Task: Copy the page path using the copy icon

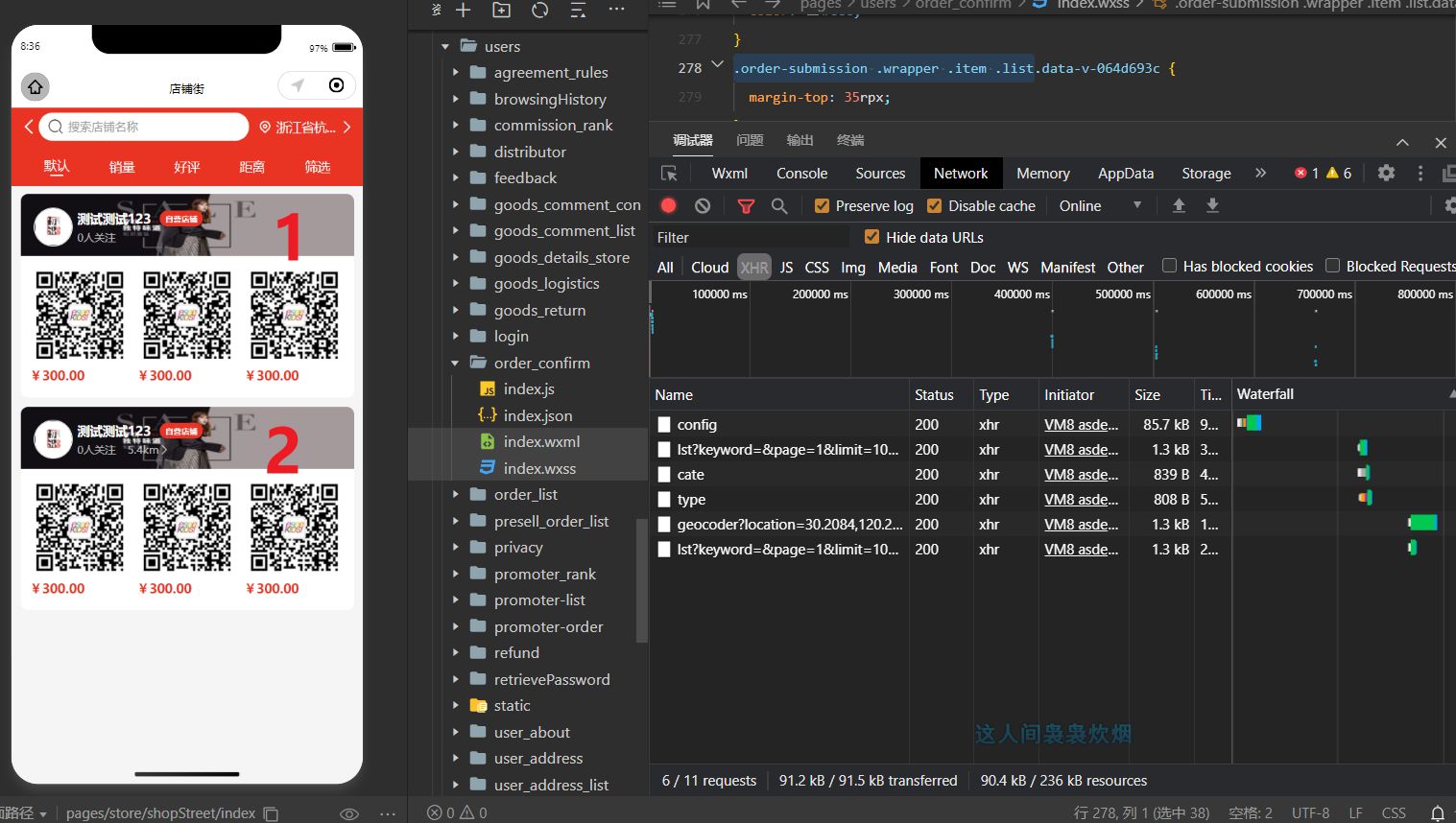Action: (271, 813)
